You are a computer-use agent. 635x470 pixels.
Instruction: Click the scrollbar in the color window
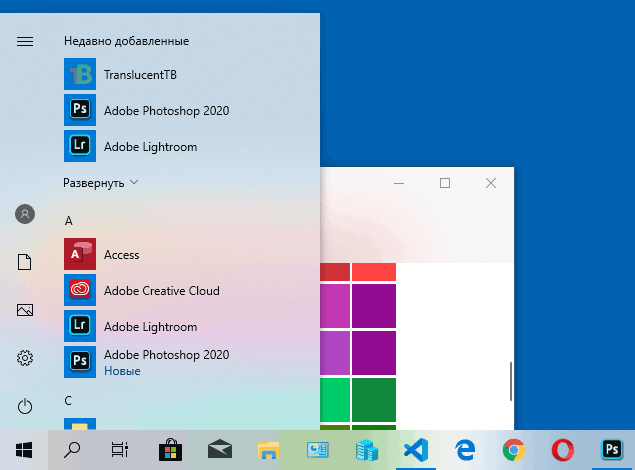pos(511,380)
